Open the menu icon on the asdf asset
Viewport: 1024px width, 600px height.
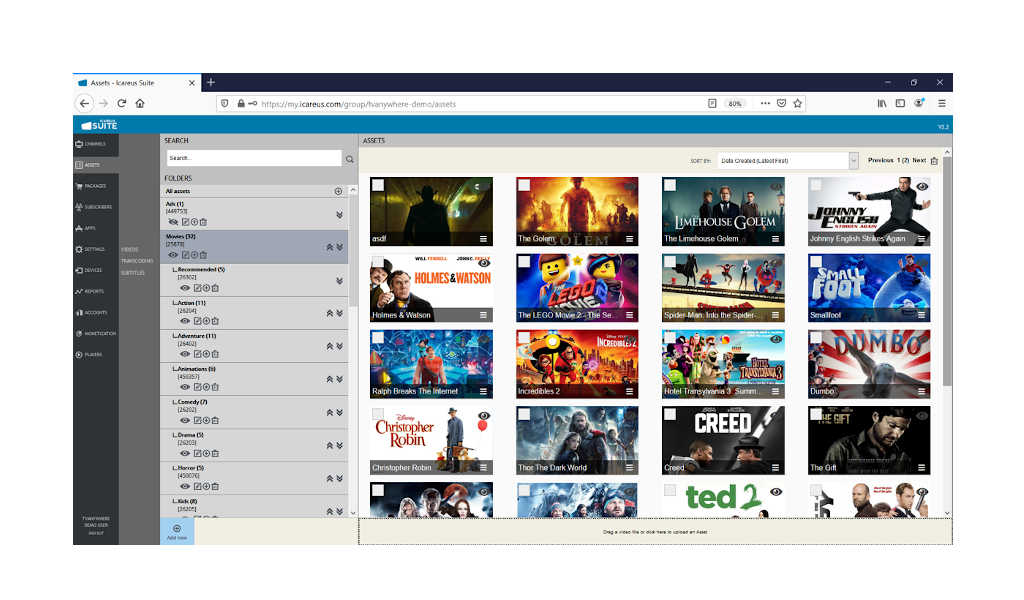click(x=483, y=239)
